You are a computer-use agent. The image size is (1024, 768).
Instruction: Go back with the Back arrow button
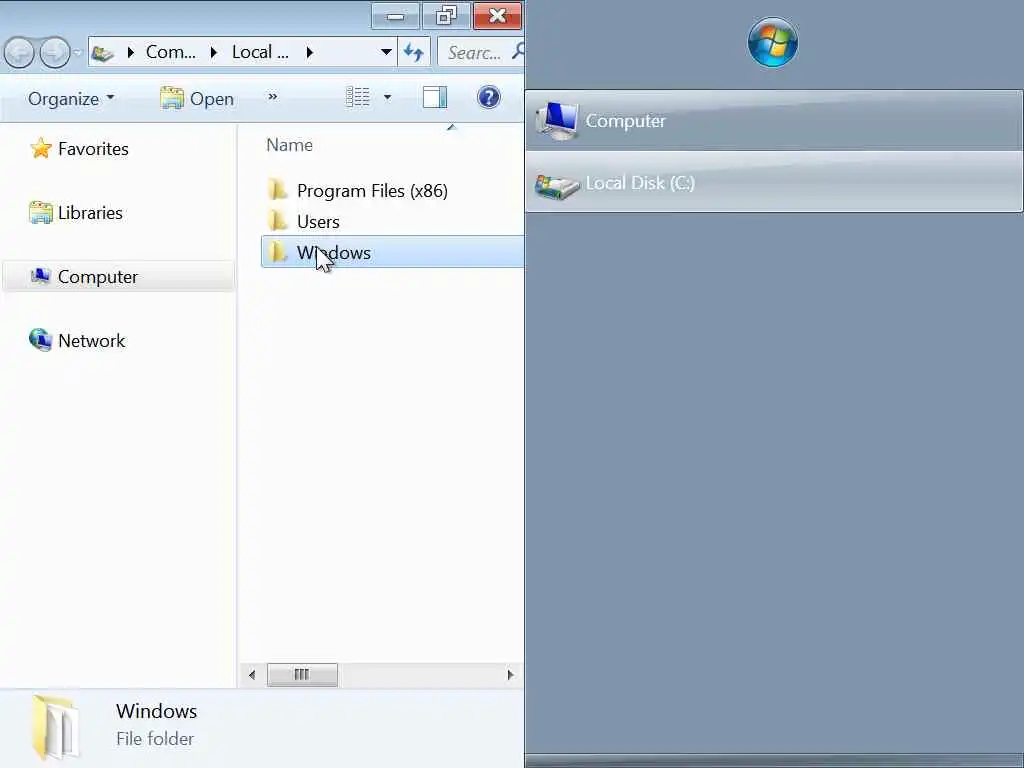pos(19,52)
